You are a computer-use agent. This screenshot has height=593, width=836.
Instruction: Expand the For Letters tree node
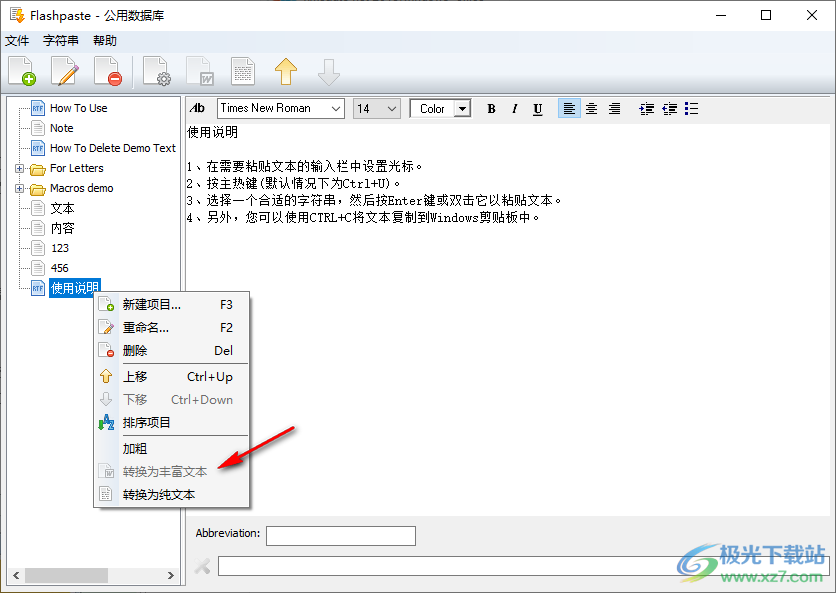(20, 168)
